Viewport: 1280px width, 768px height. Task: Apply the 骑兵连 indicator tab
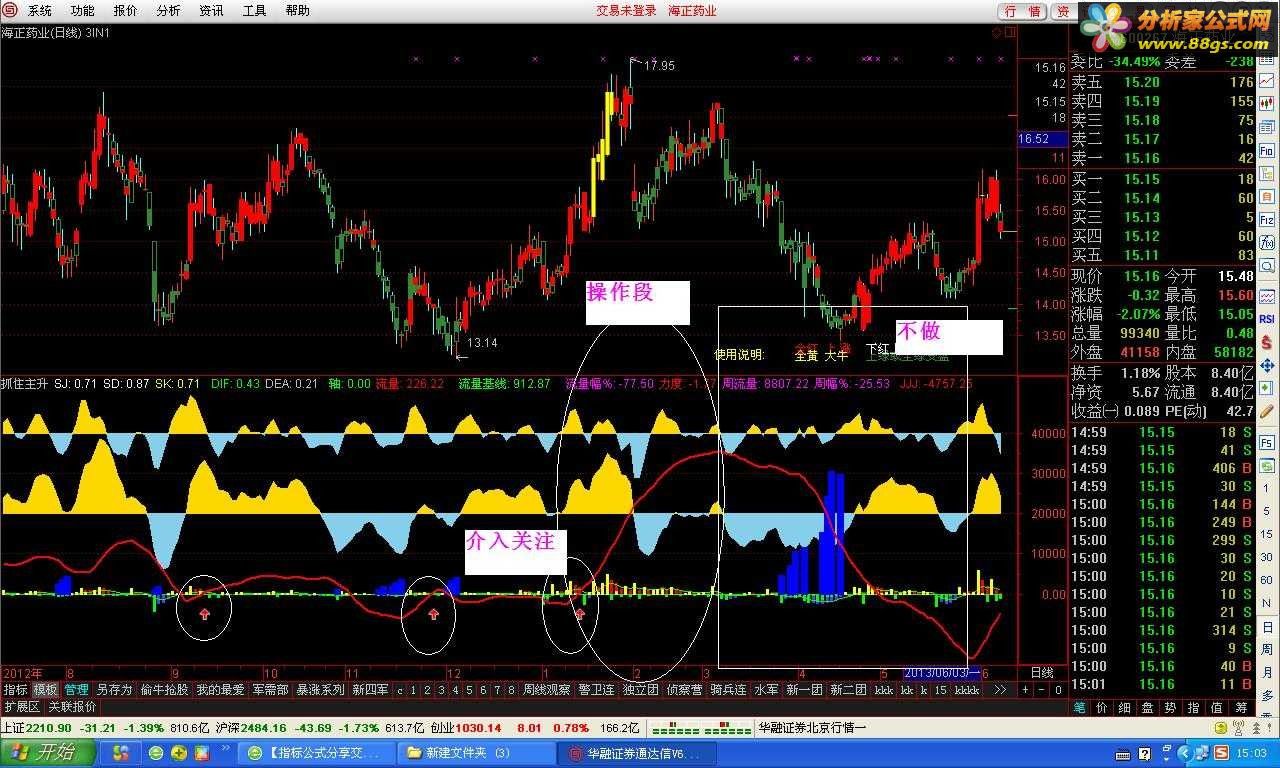point(728,690)
